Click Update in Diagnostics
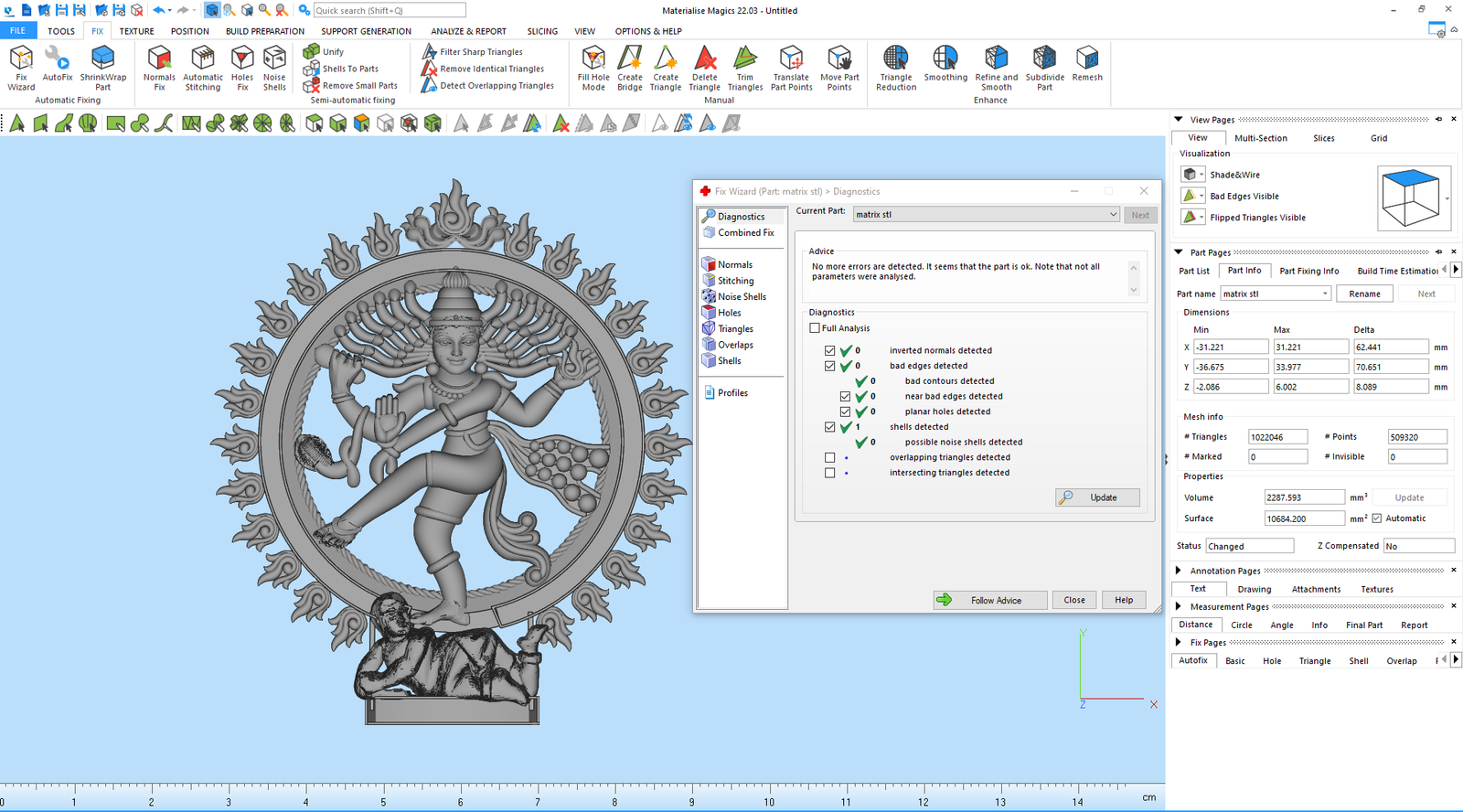This screenshot has width=1463, height=812. pos(1097,497)
